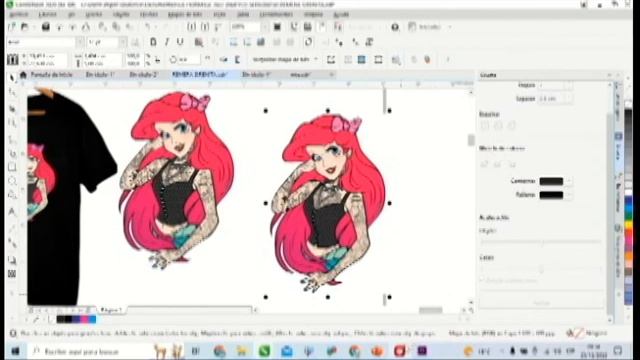640x360 pixels.
Task: Select the Drop Shadow tool in the toolbox
Action: click(x=12, y=260)
